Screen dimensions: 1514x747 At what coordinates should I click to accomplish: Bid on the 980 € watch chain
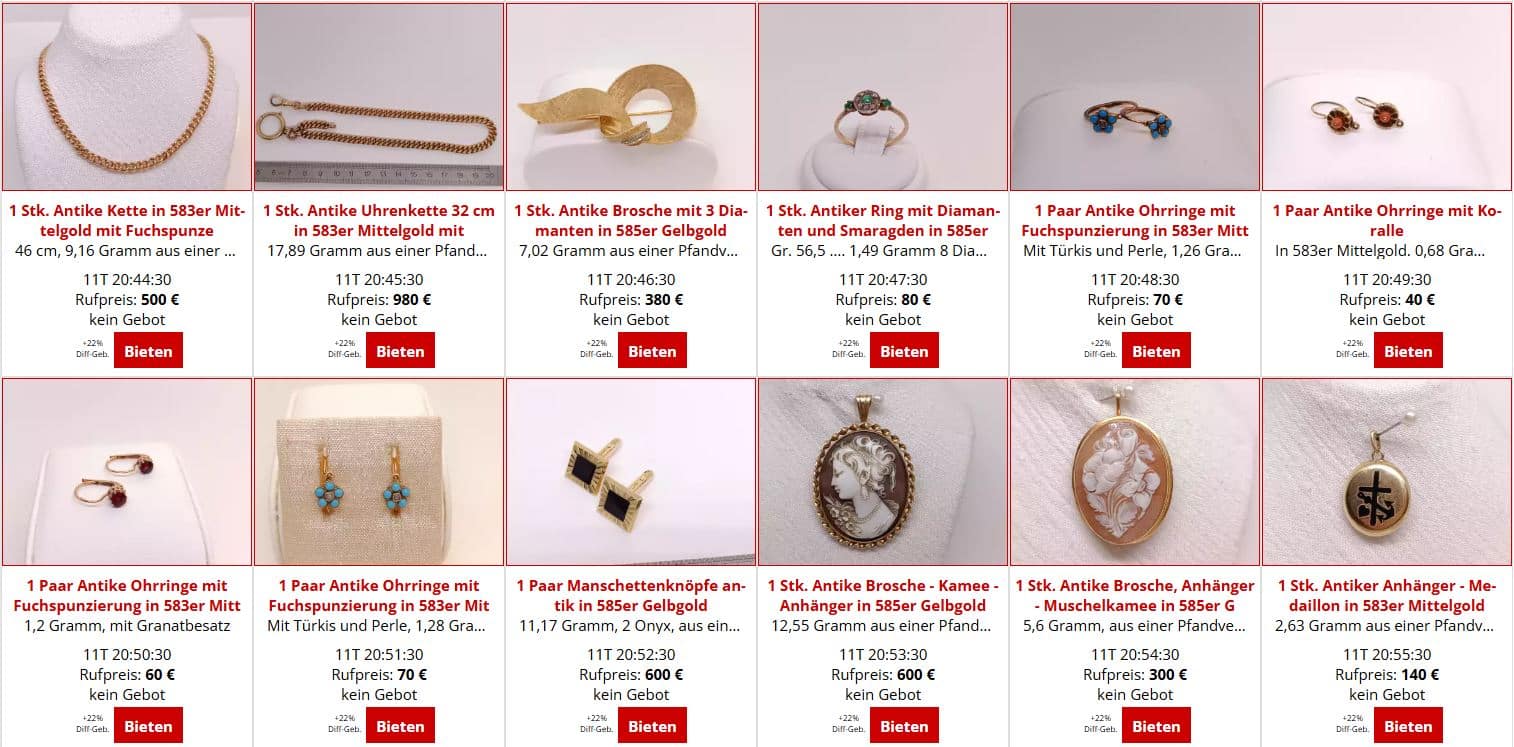[x=400, y=351]
